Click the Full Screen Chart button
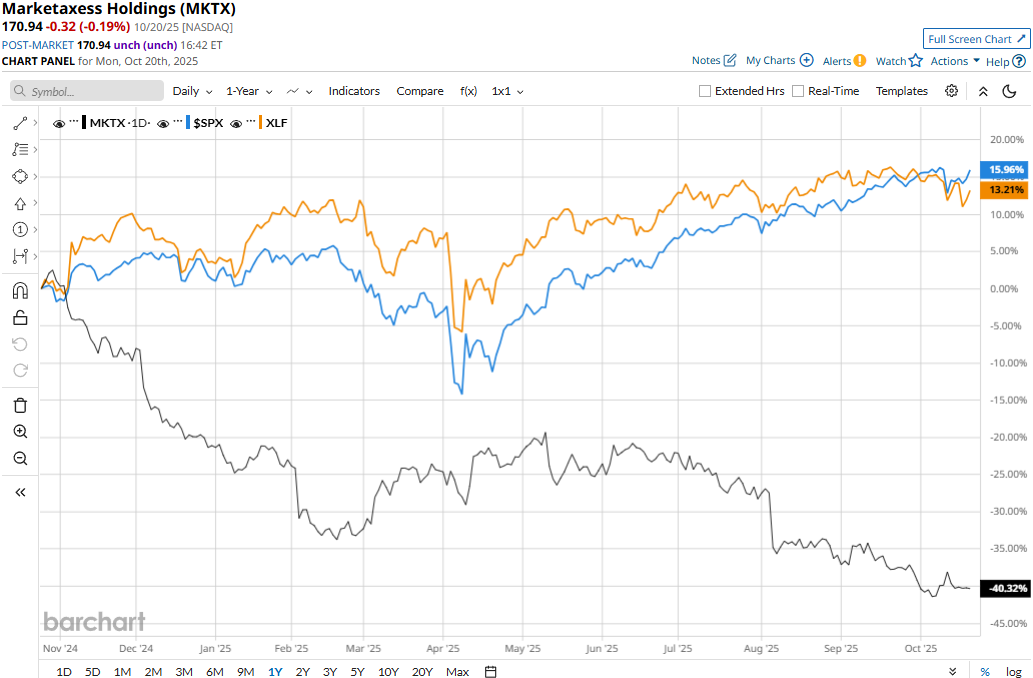 976,39
